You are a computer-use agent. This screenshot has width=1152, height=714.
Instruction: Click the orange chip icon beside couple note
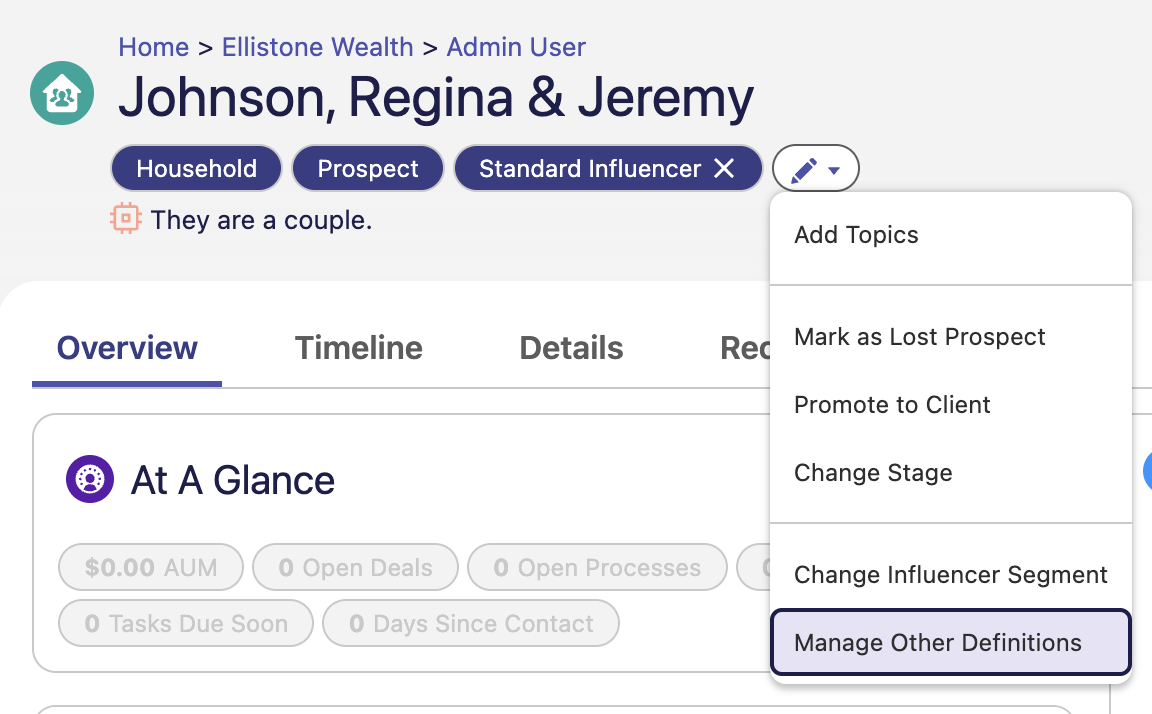coord(126,219)
